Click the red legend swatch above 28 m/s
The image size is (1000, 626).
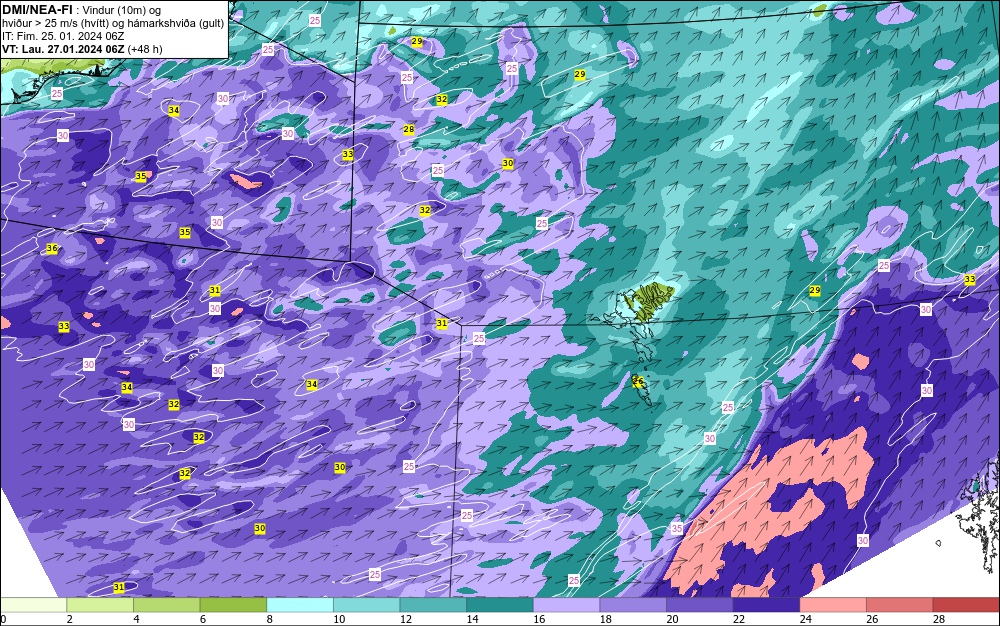(966, 605)
